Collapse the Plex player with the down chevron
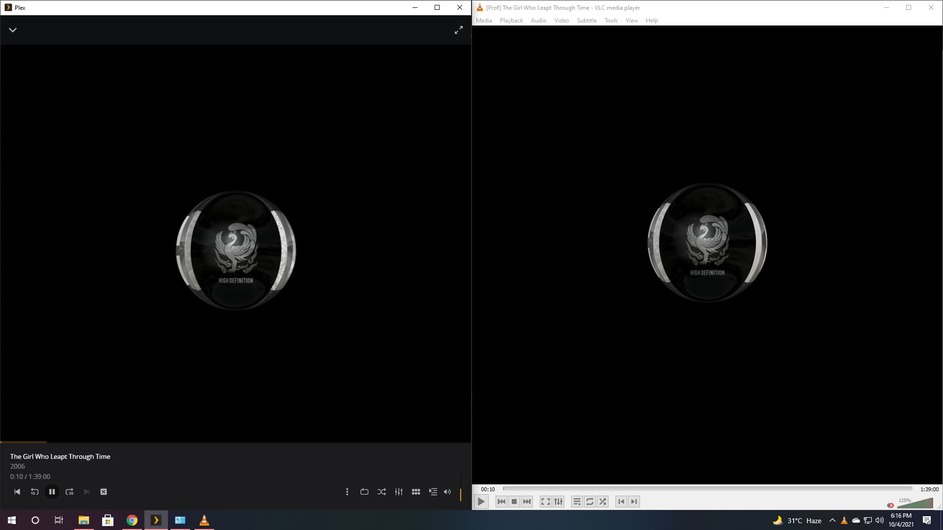 (13, 29)
